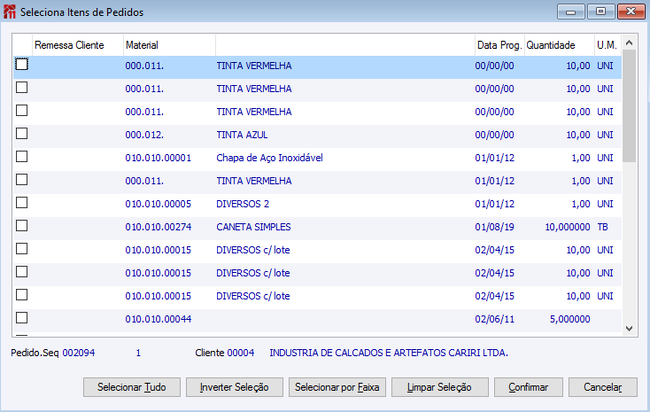Click the Pedido.Seq number '002094'
This screenshot has width=650, height=412.
click(x=79, y=353)
